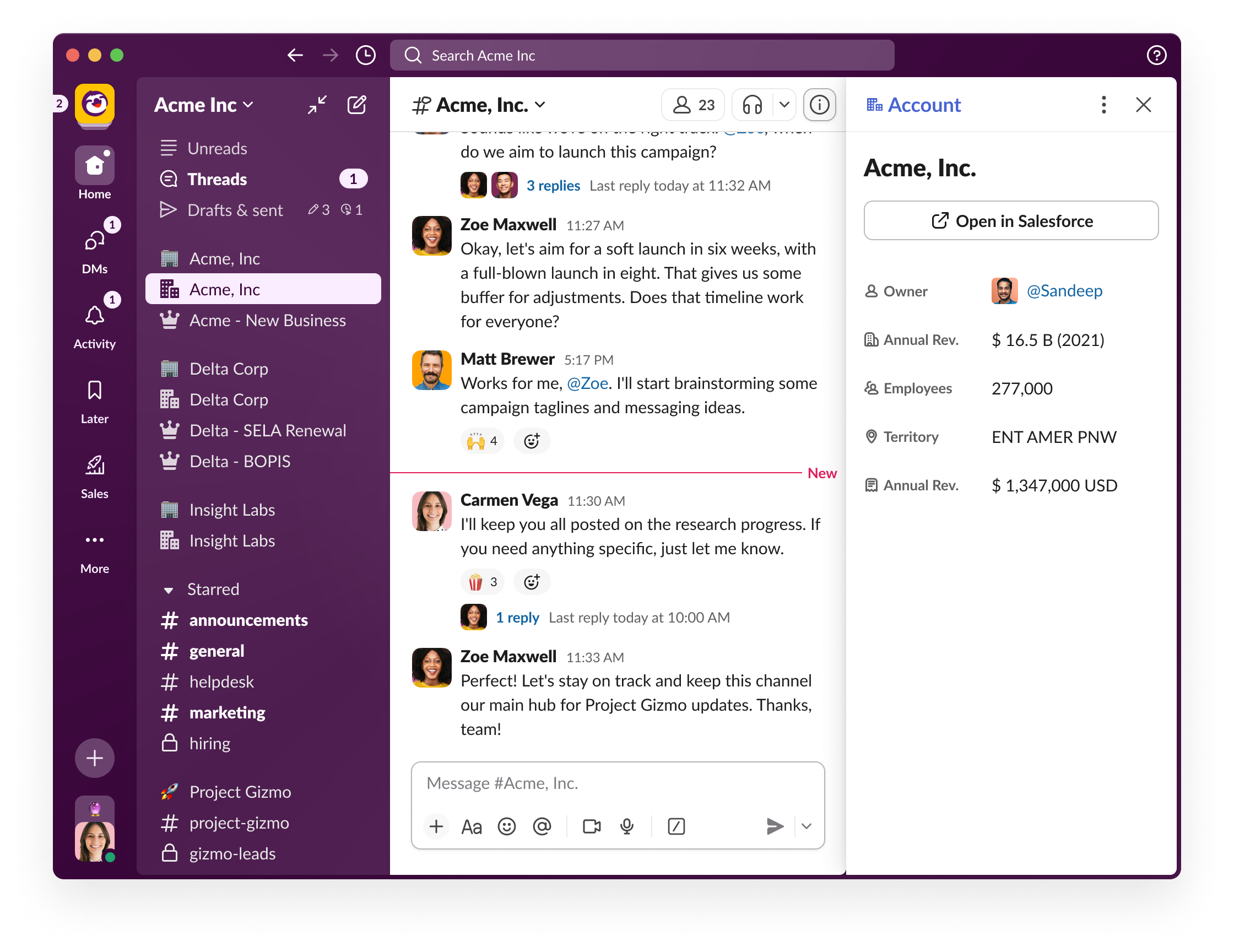Open the Acme Inc workspace switcher icon
This screenshot has height=952, width=1234.
pyautogui.click(x=94, y=104)
